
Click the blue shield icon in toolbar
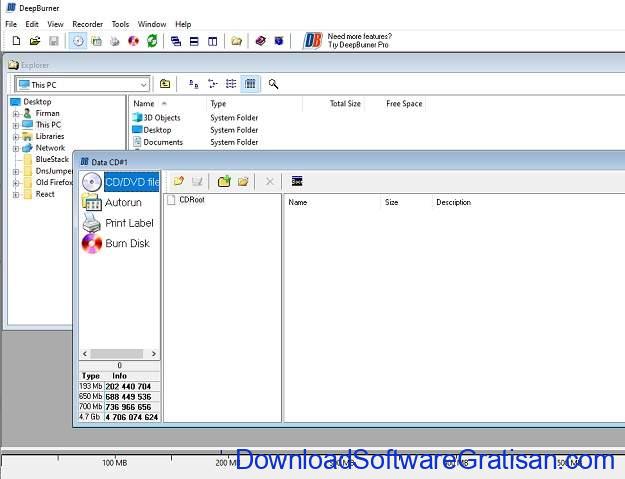279,41
